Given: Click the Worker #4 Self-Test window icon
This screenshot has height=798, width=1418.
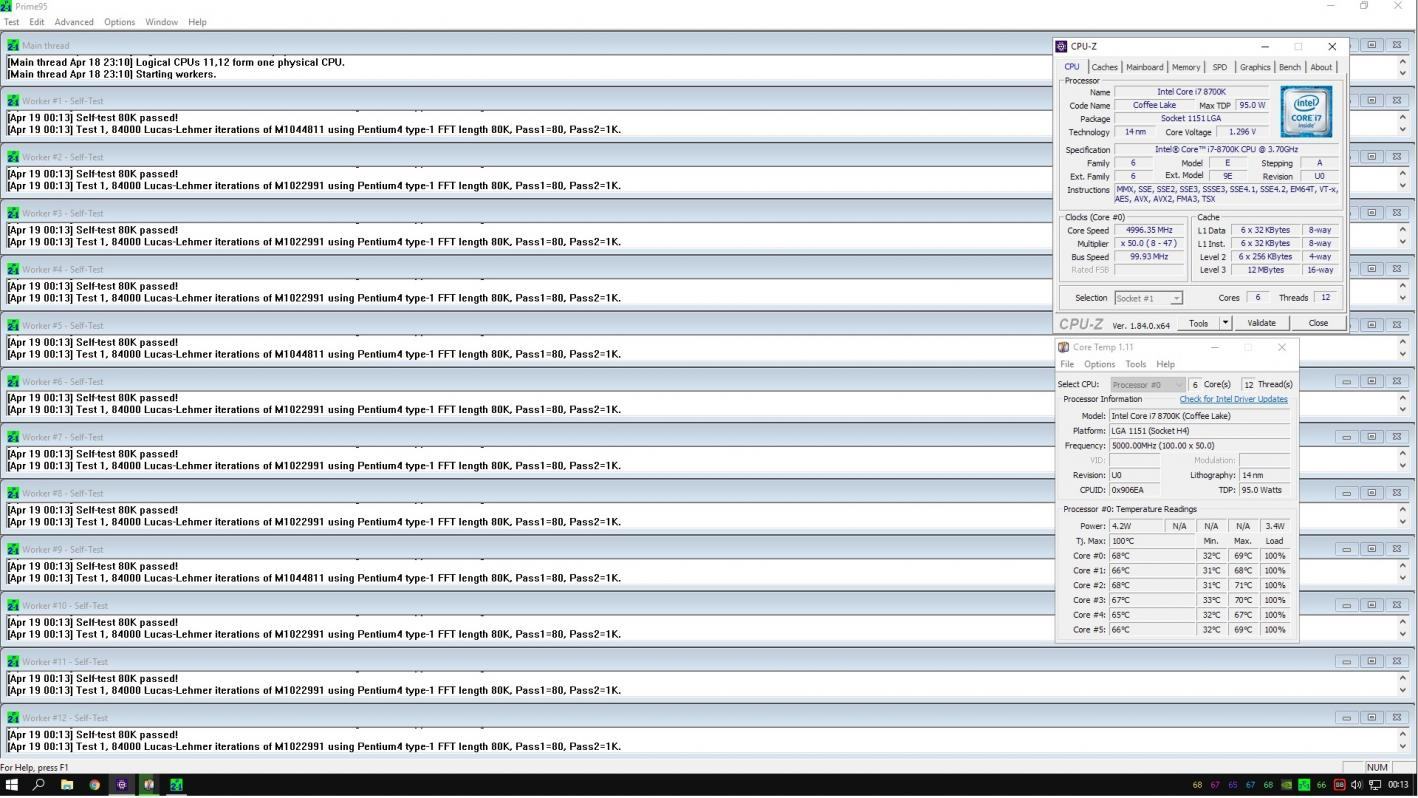Looking at the screenshot, I should point(13,269).
